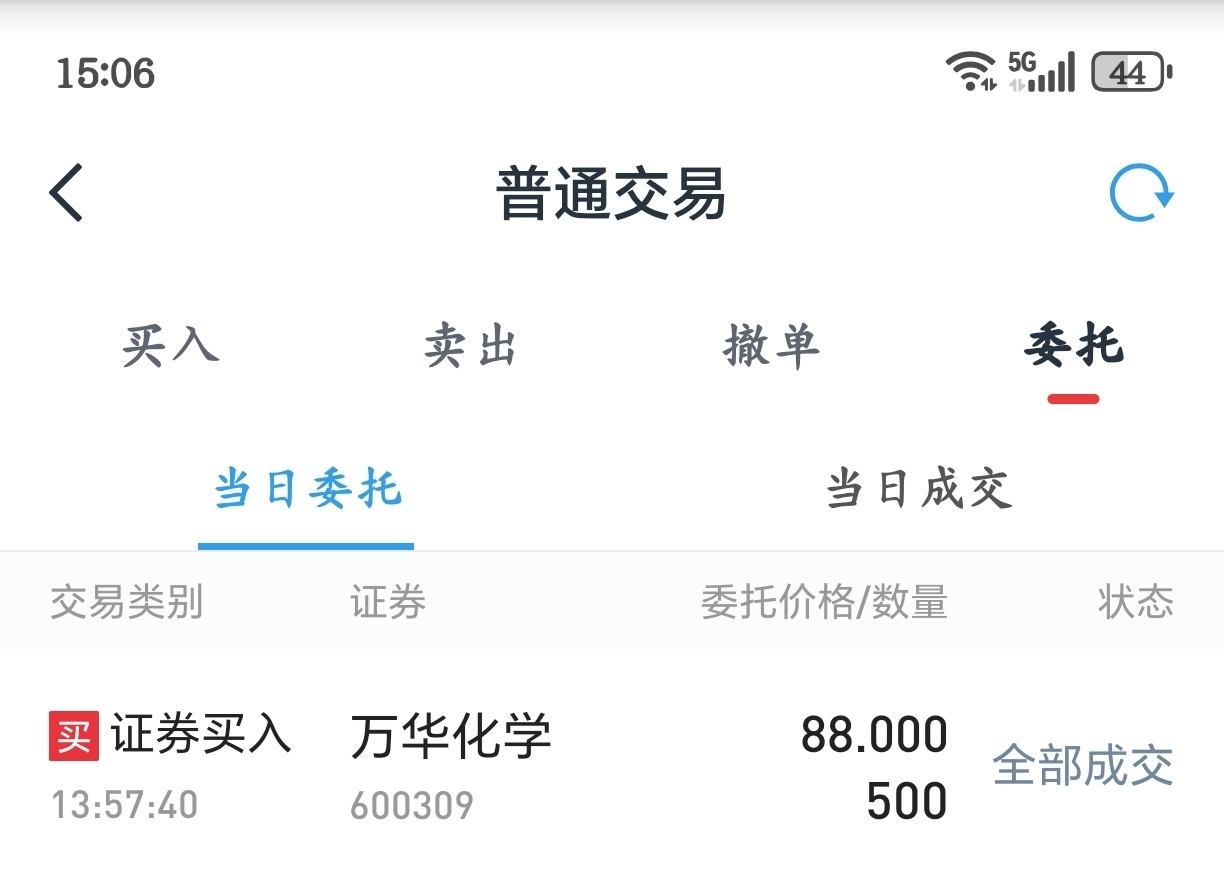Click the 委托价格/数量 column header
Image resolution: width=1224 pixels, height=874 pixels.
click(824, 603)
